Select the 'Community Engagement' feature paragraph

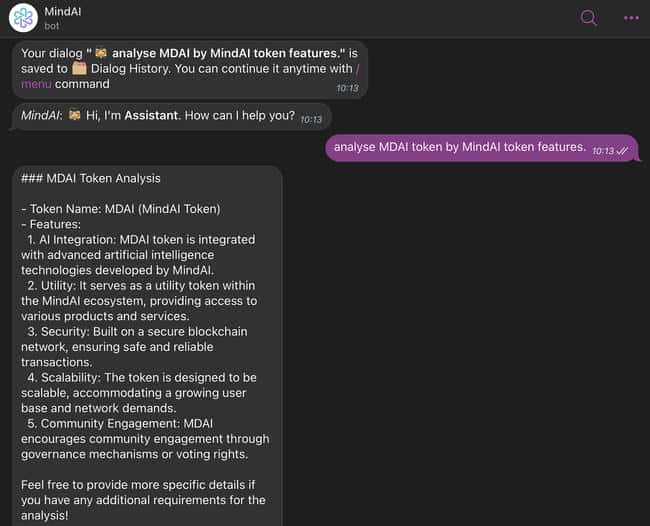tap(145, 439)
